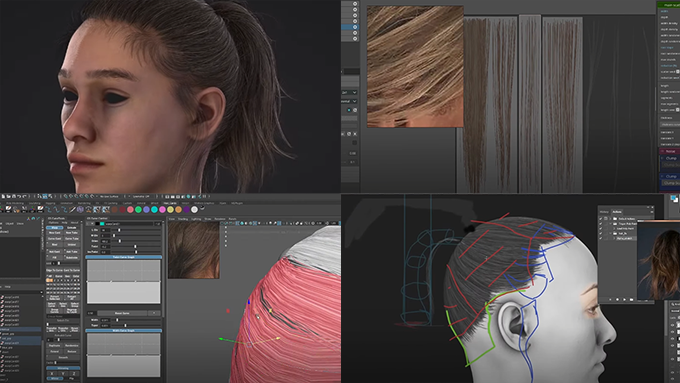Click the Save Scene disk icon in Maya
The image size is (680, 383).
point(14,196)
